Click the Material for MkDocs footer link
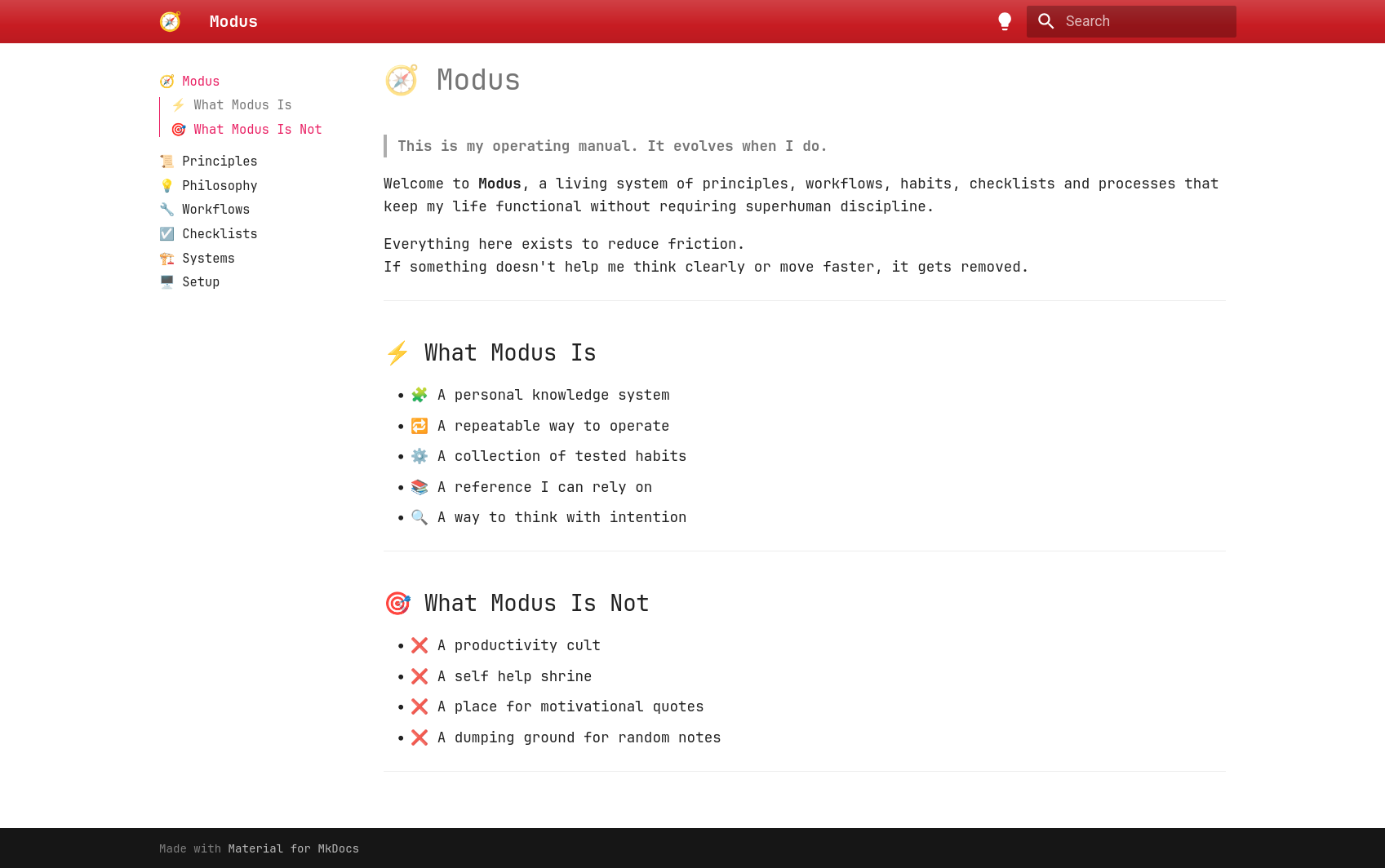Screen dimensions: 1385x868 [293, 848]
